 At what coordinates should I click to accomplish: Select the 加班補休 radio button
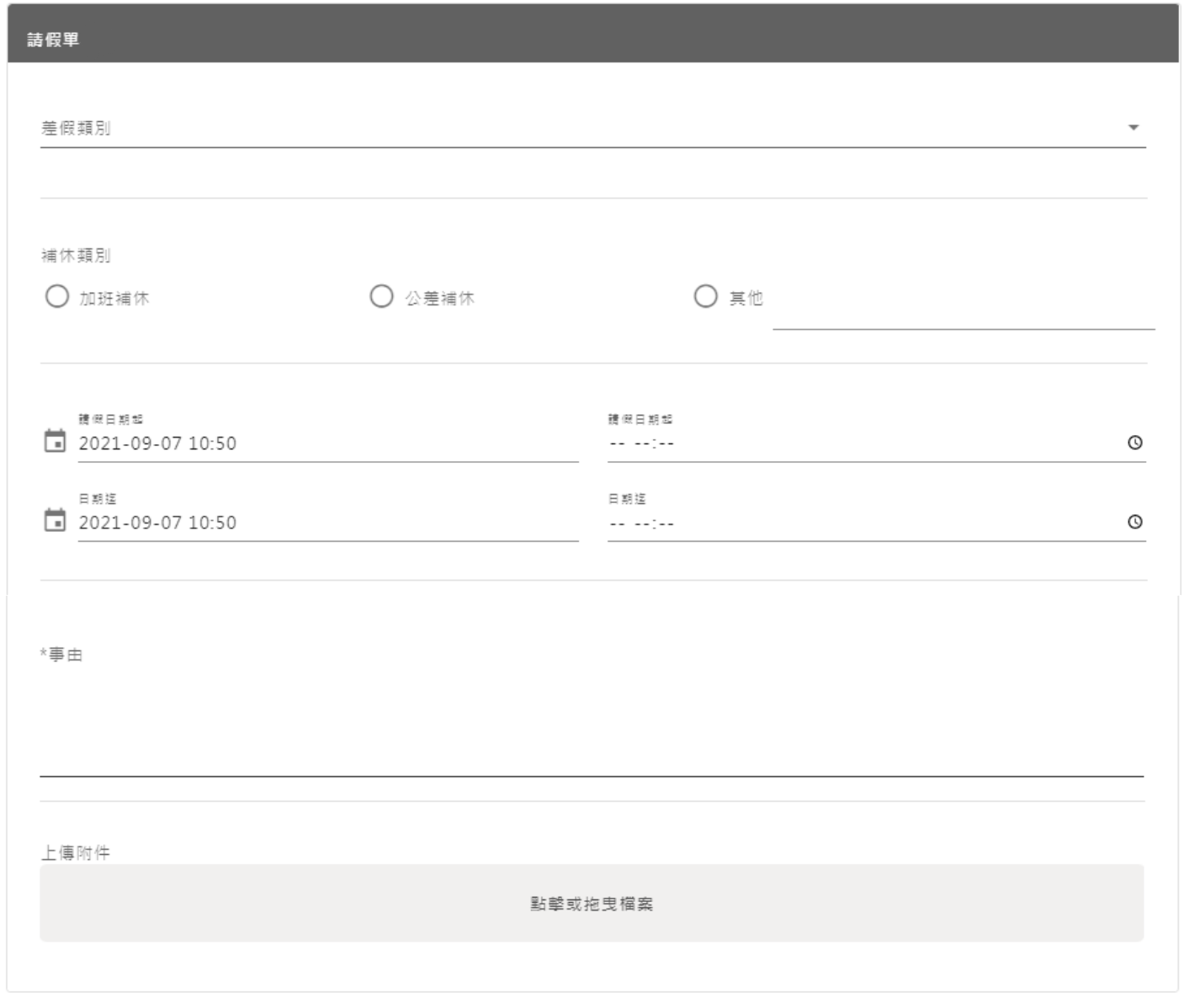(57, 297)
